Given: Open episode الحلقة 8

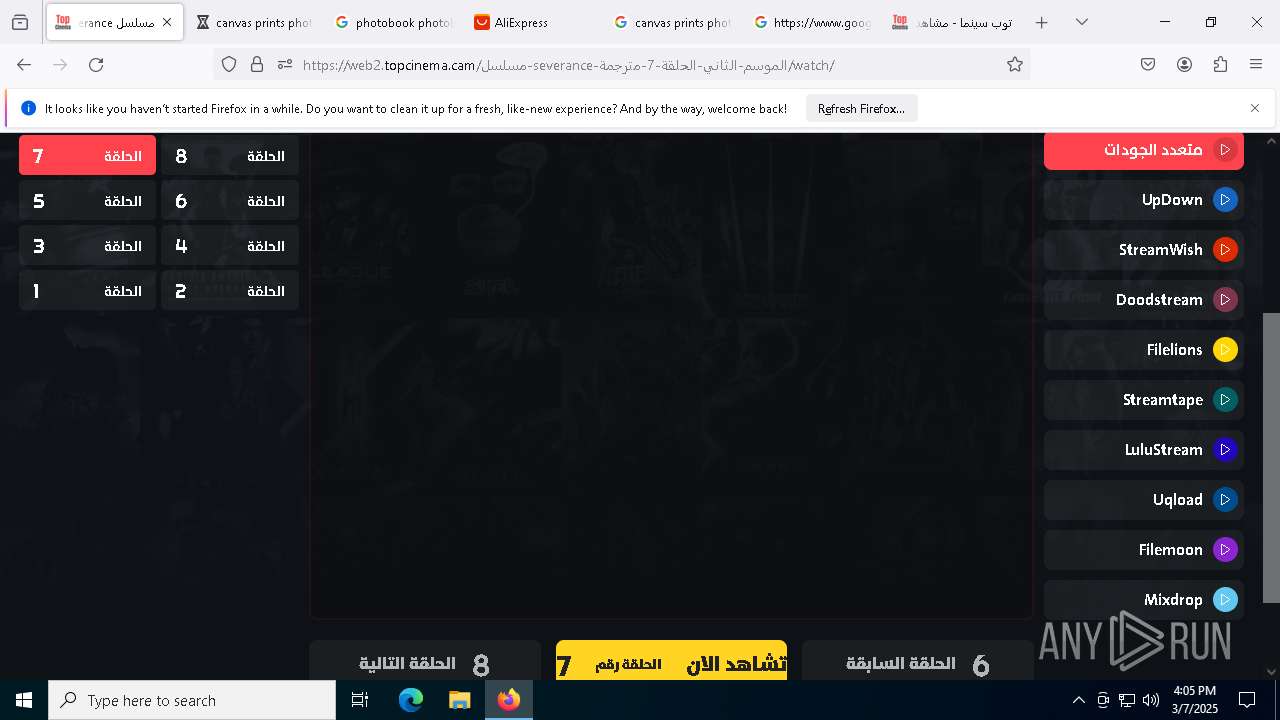Looking at the screenshot, I should pos(230,156).
